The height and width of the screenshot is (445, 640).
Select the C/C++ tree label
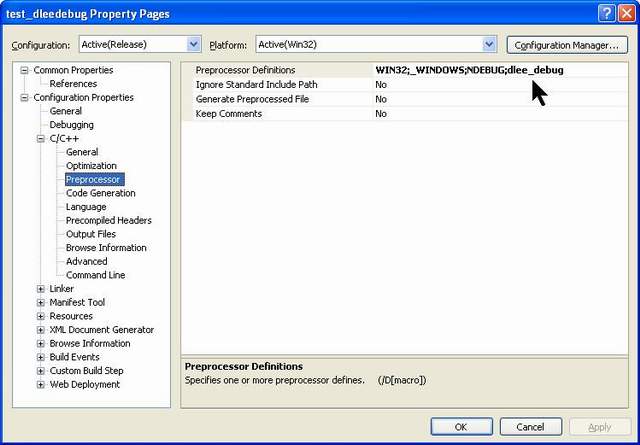(64, 139)
